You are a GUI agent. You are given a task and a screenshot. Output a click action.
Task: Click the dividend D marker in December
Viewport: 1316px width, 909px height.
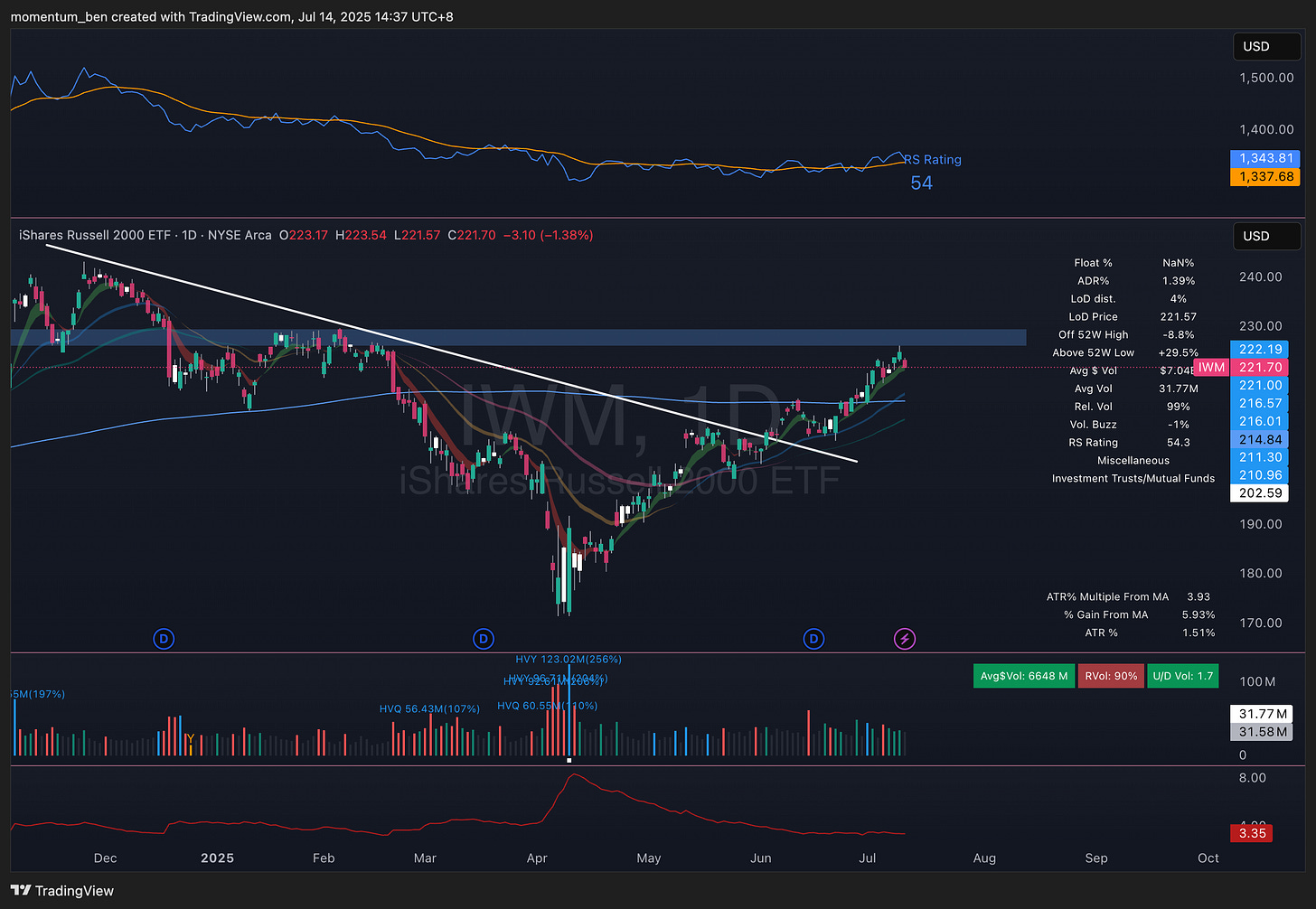(164, 639)
